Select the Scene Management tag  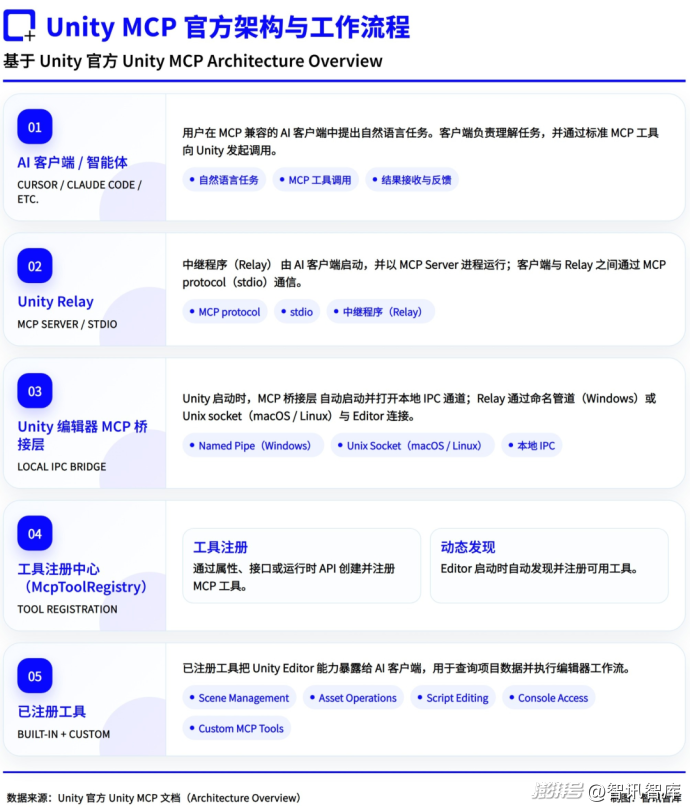point(239,698)
